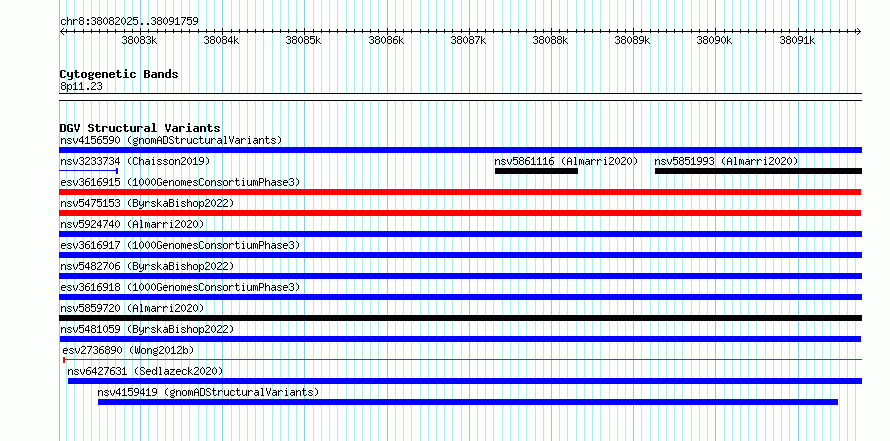Viewport: 890px width, 441px height.
Task: Open nsv5851993 (Almarri2020) label
Action: click(x=726, y=161)
